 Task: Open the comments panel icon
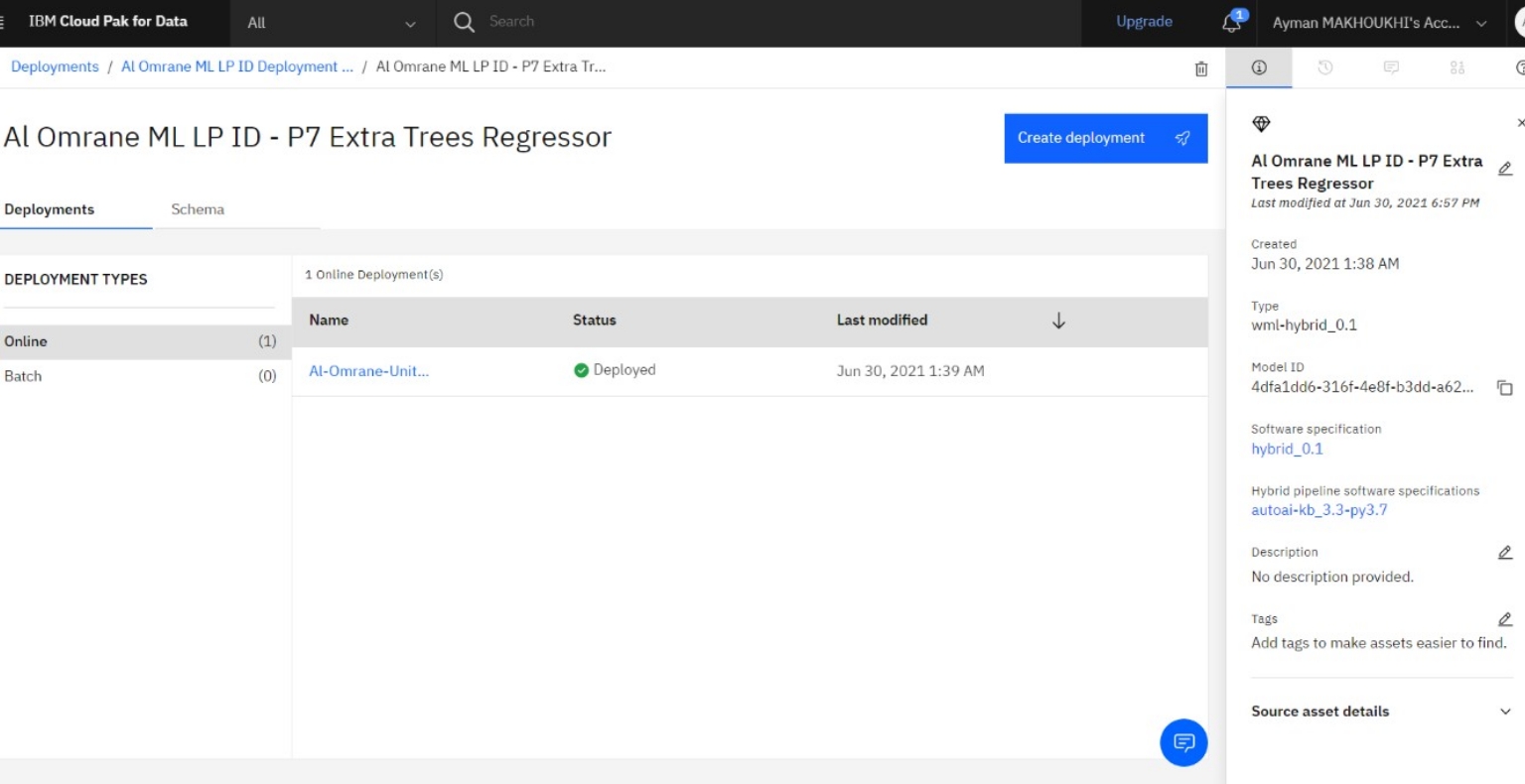[1391, 67]
